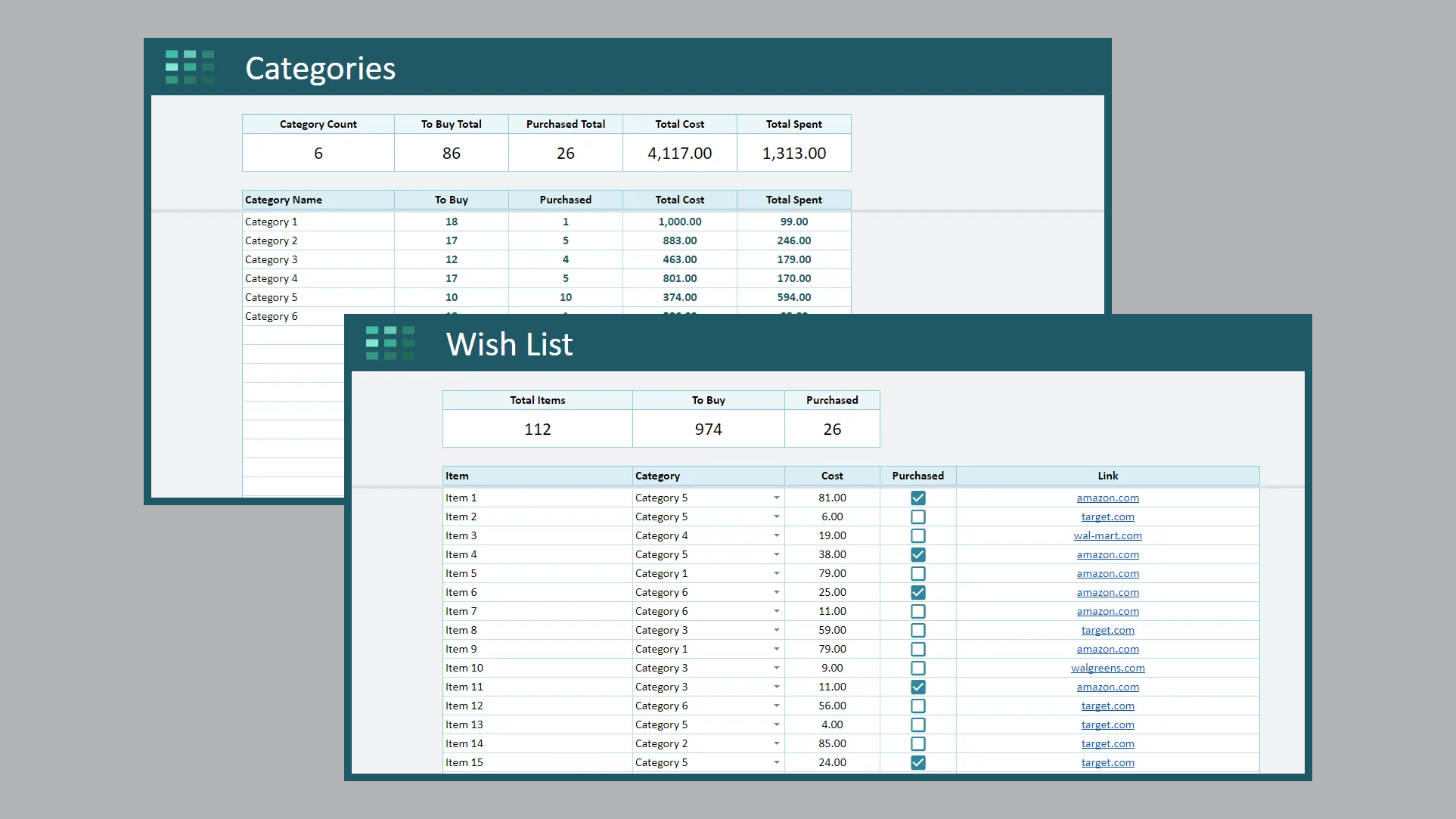This screenshot has height=819, width=1456.
Task: Mark Item 2 as Purchased
Action: point(917,517)
